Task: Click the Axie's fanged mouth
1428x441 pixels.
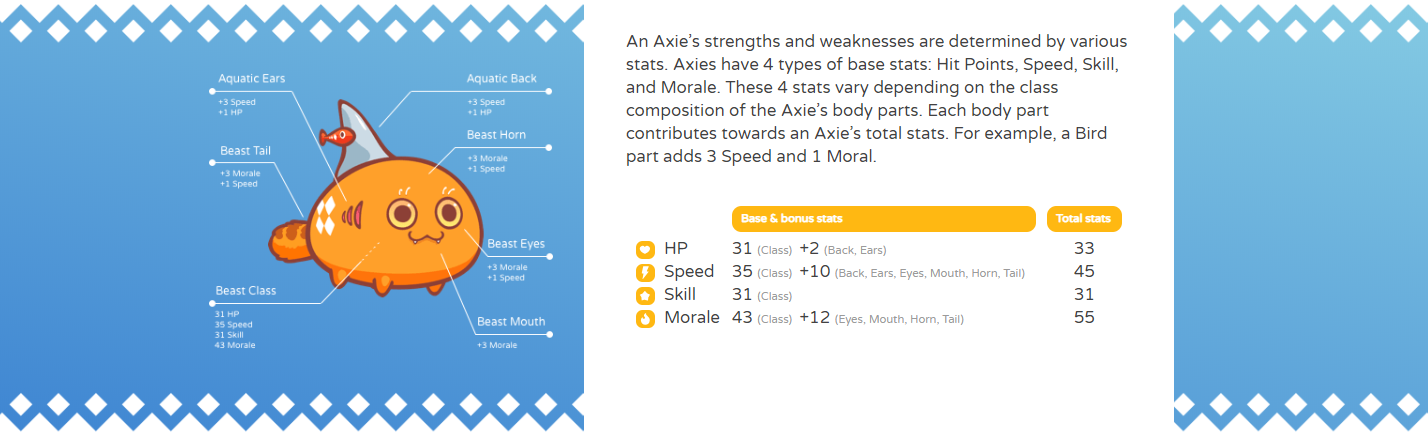Action: tap(425, 238)
